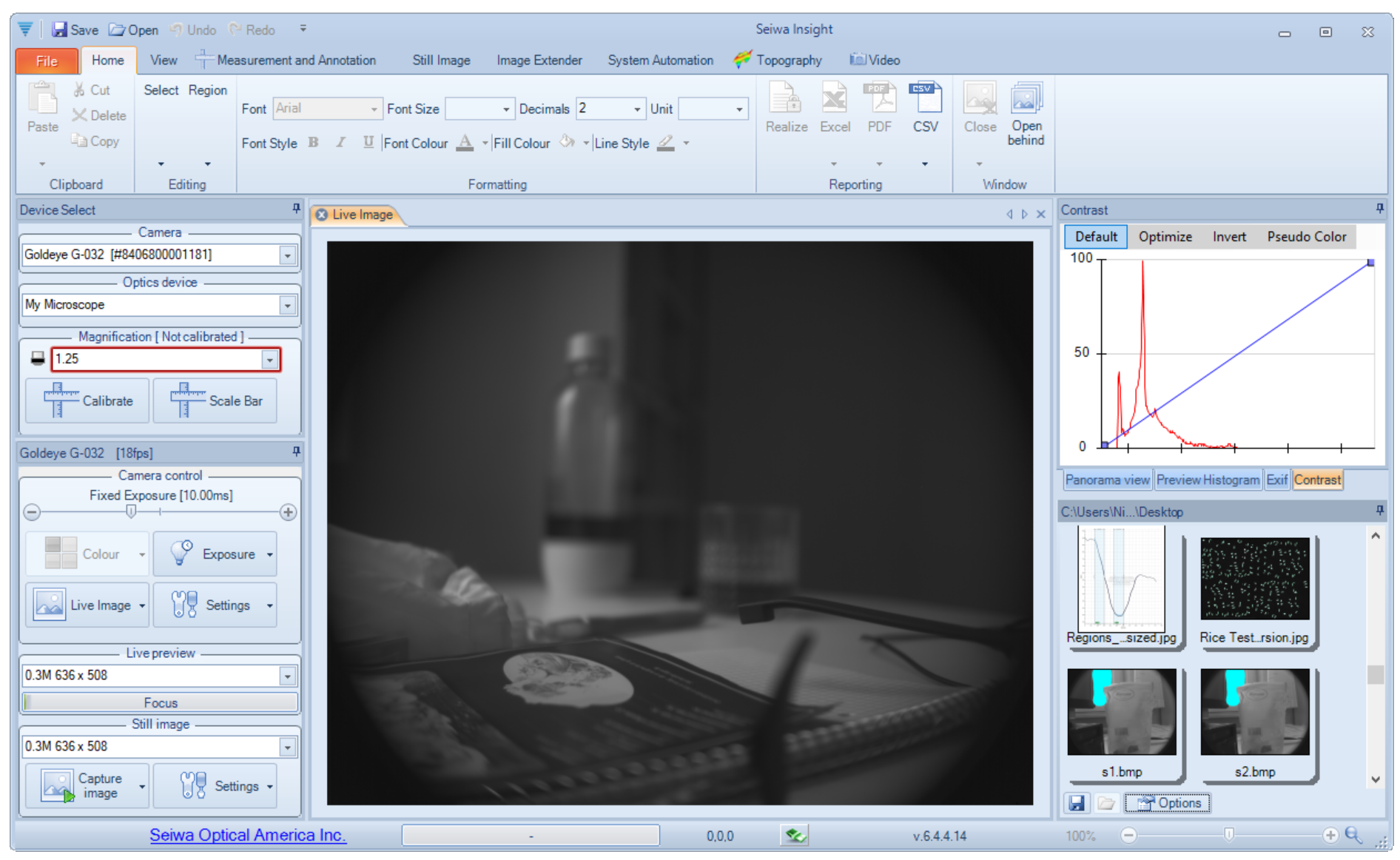Click the Select editing button

[161, 90]
